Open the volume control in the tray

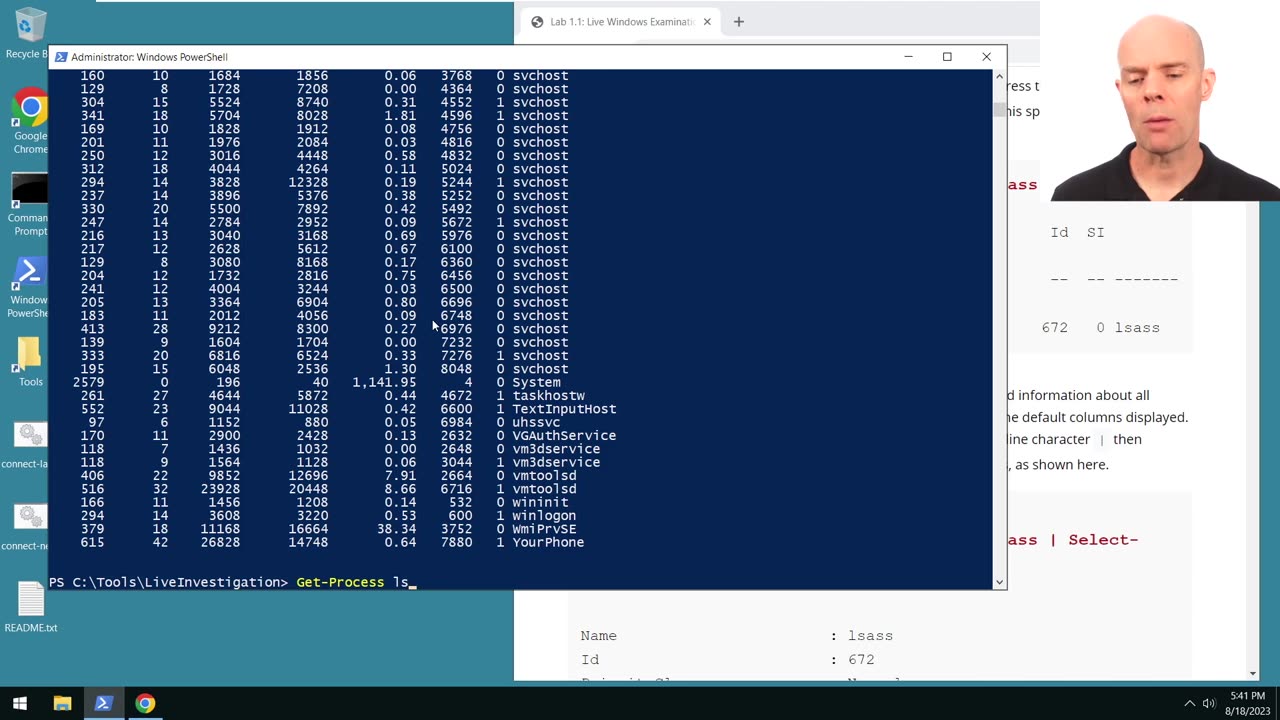(x=1208, y=703)
